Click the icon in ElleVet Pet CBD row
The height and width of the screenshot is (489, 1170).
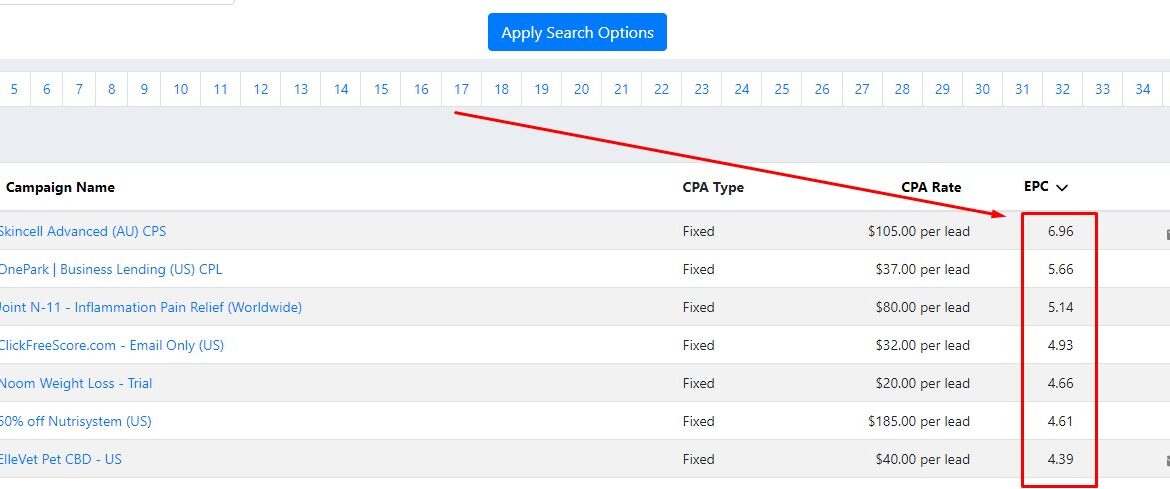click(1167, 461)
